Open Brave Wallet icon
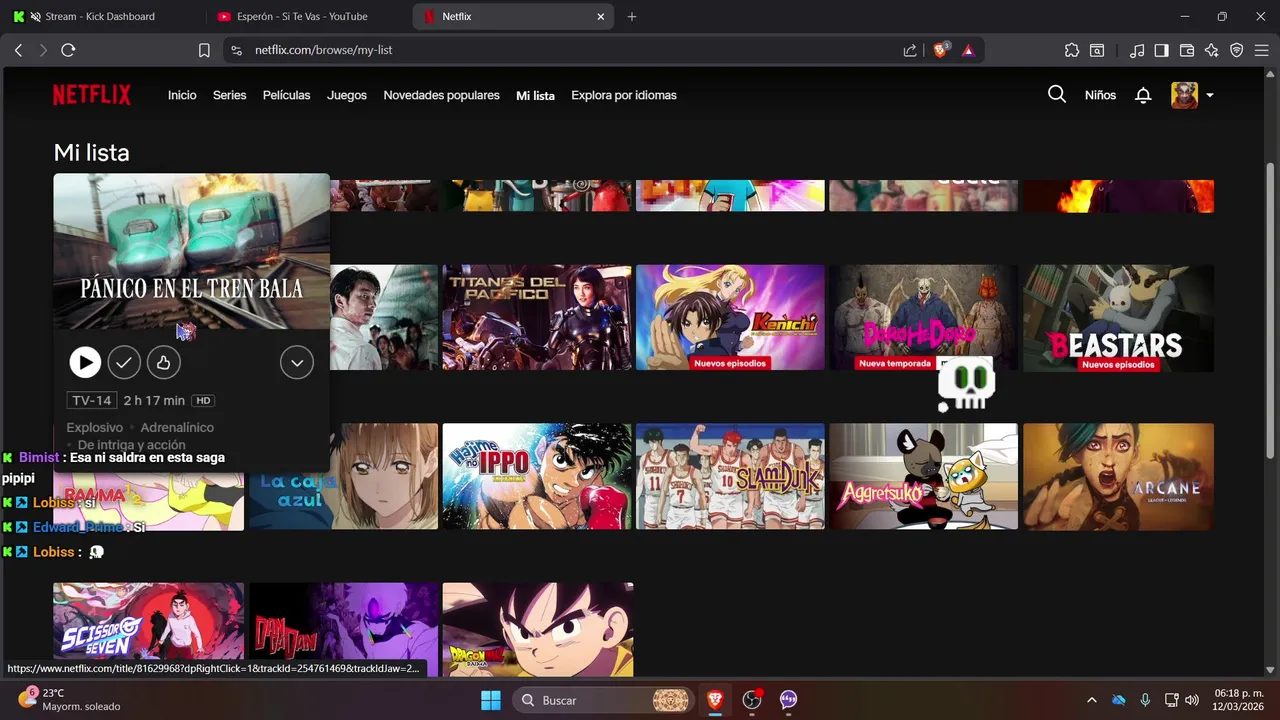This screenshot has width=1280, height=720. 1187,50
